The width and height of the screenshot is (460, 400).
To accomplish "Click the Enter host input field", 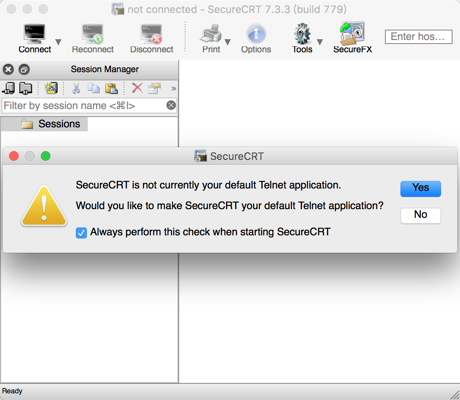I will click(419, 37).
